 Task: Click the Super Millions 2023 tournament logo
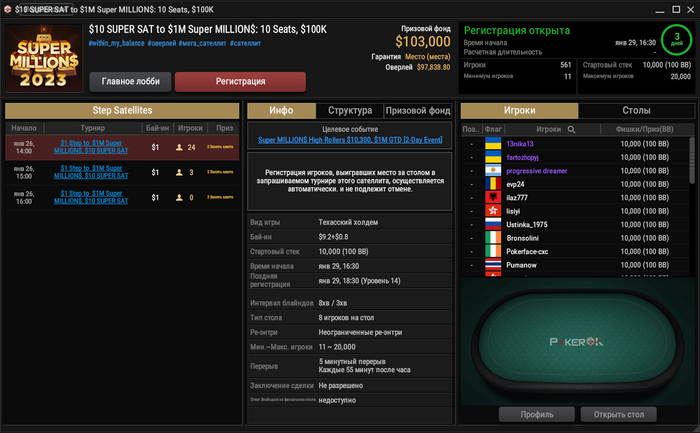click(x=44, y=58)
